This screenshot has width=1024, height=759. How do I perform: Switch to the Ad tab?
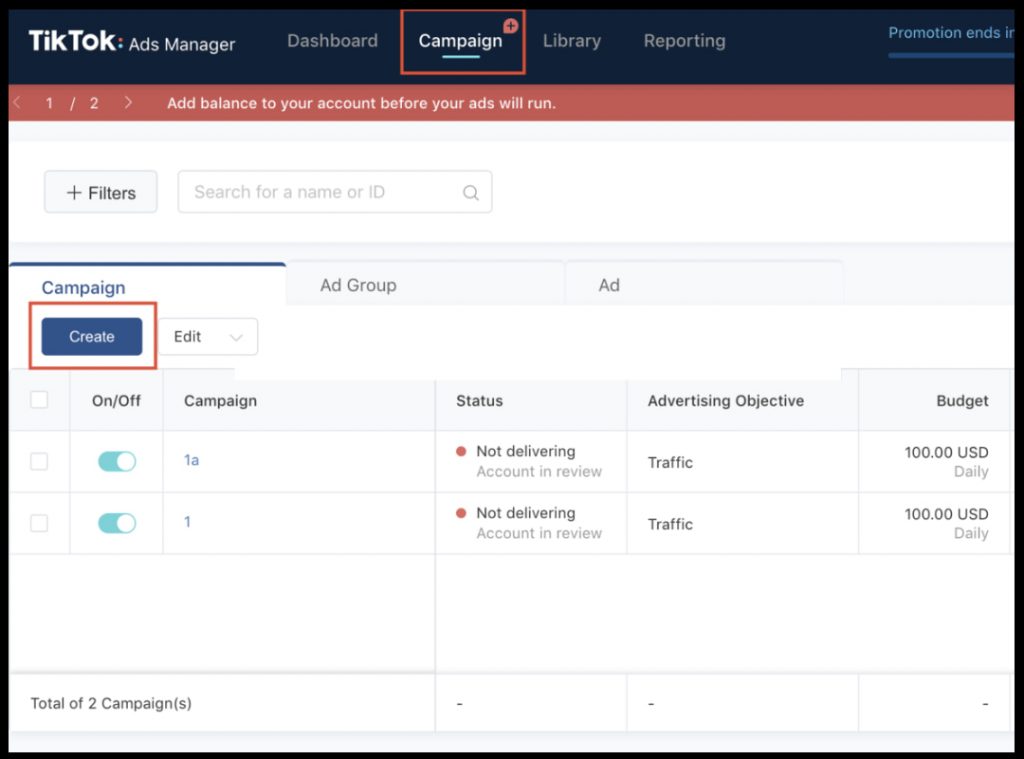tap(609, 285)
